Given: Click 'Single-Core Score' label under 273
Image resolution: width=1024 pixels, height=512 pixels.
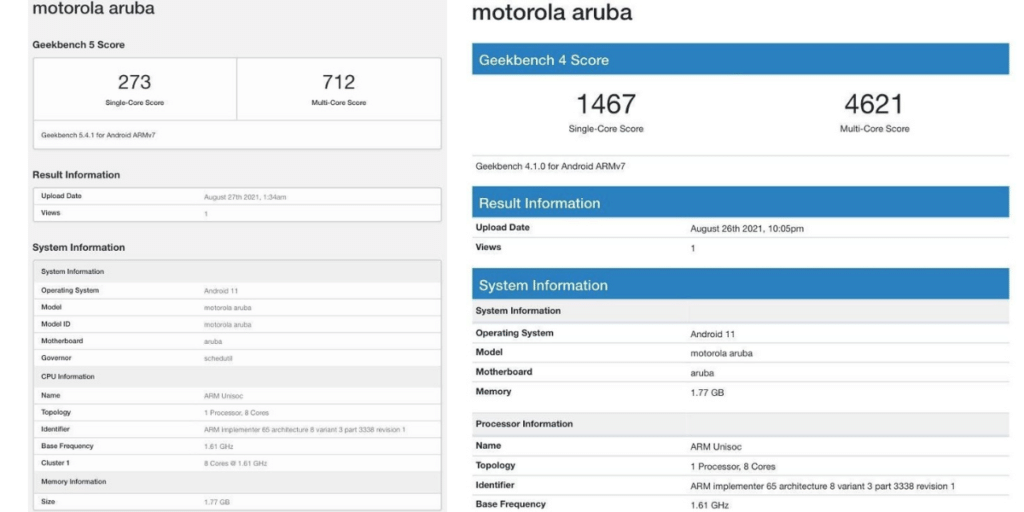Looking at the screenshot, I should (135, 103).
